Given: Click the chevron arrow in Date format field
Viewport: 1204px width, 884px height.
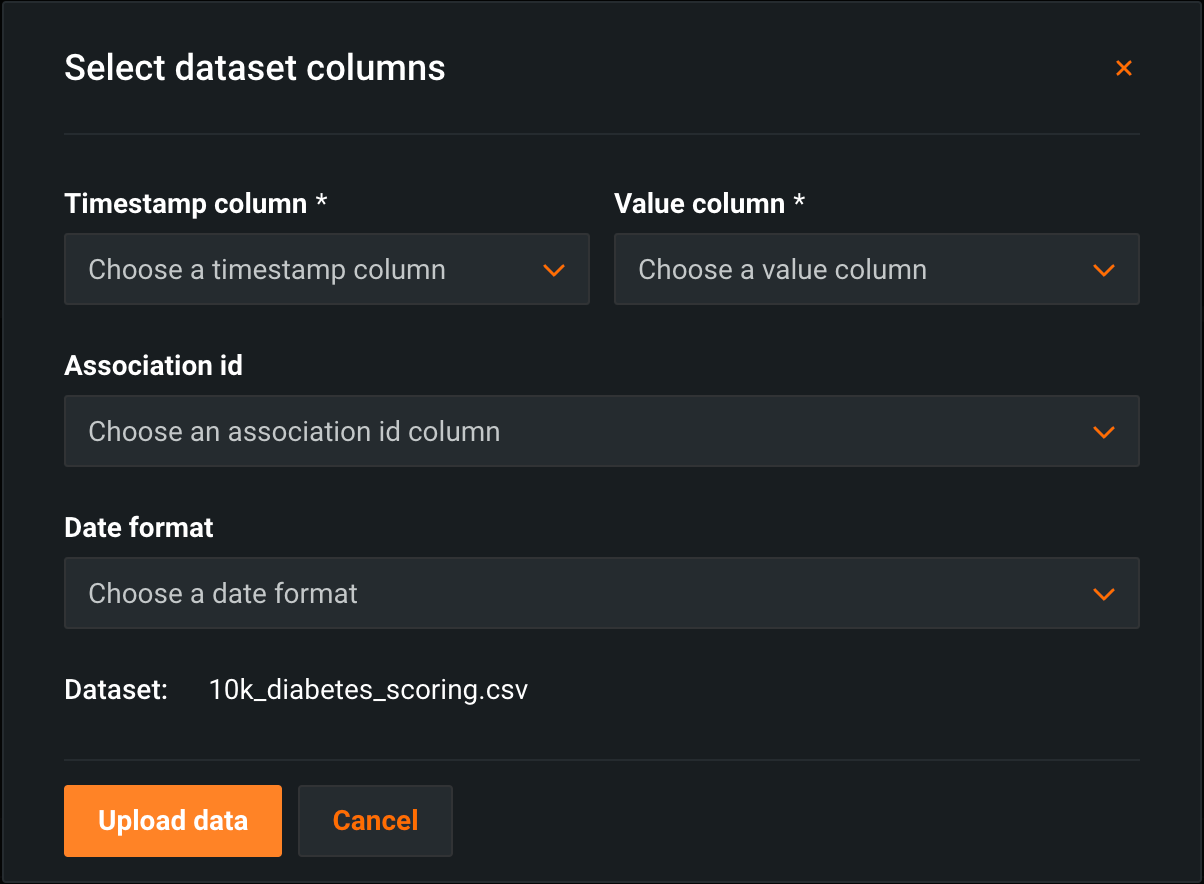Looking at the screenshot, I should pyautogui.click(x=1103, y=594).
